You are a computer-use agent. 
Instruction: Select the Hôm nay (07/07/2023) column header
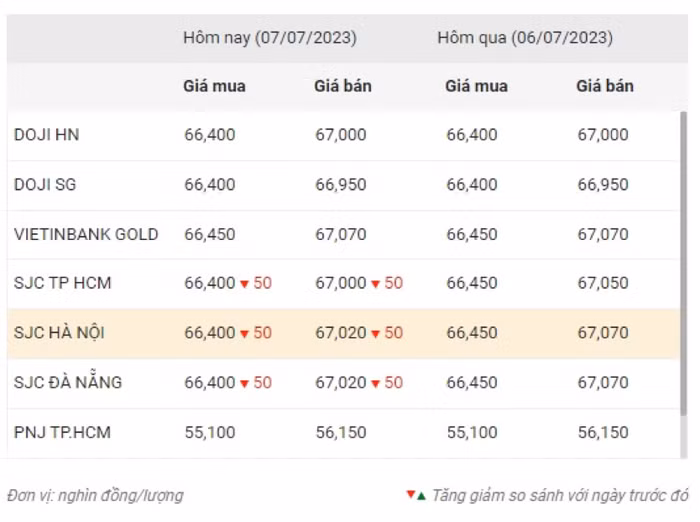269,38
